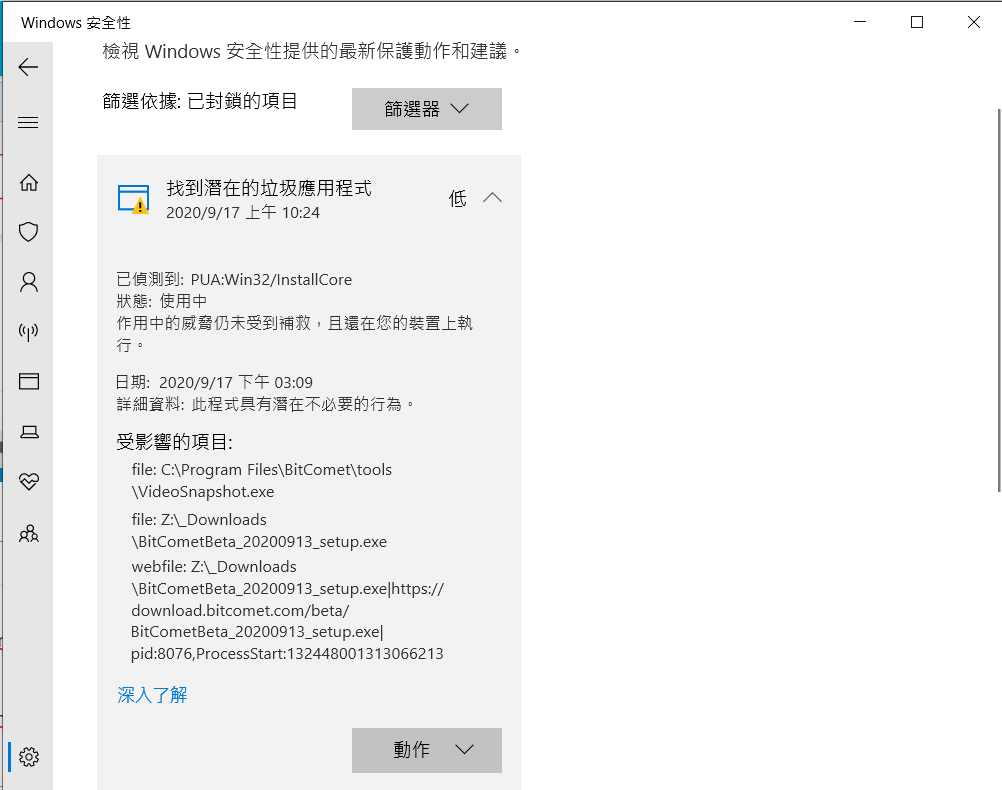The width and height of the screenshot is (1002, 790).
Task: Click the vertical scrollbar thumb
Action: click(999, 300)
